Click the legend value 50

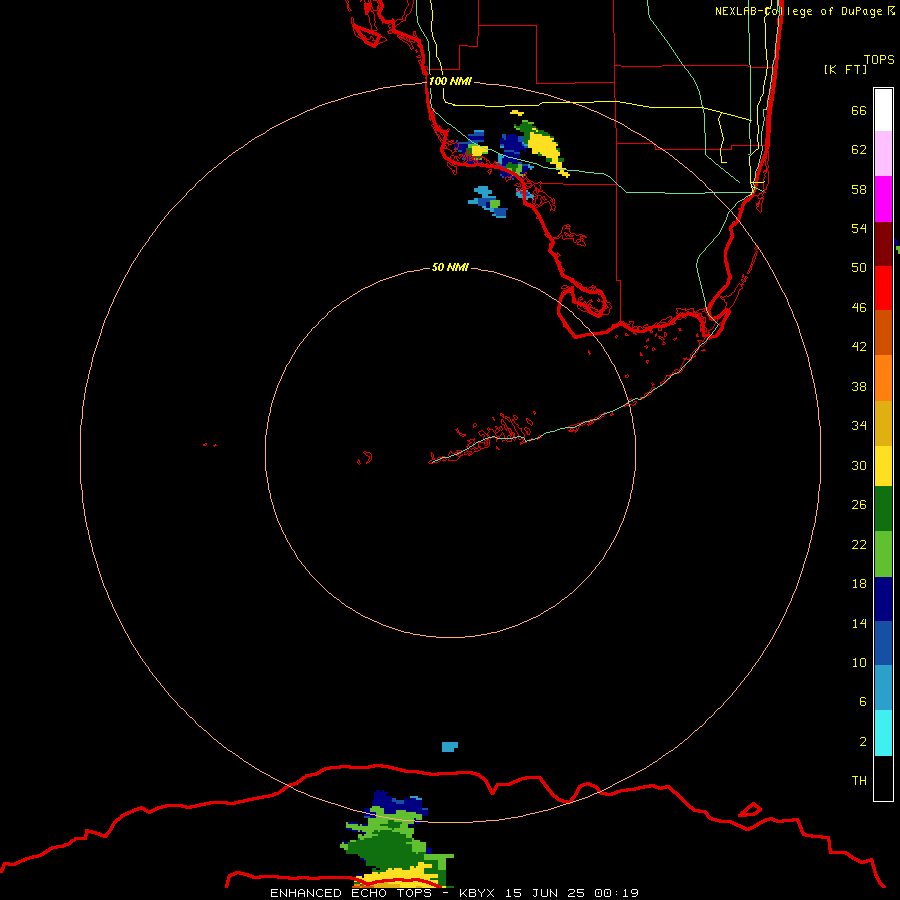click(859, 267)
